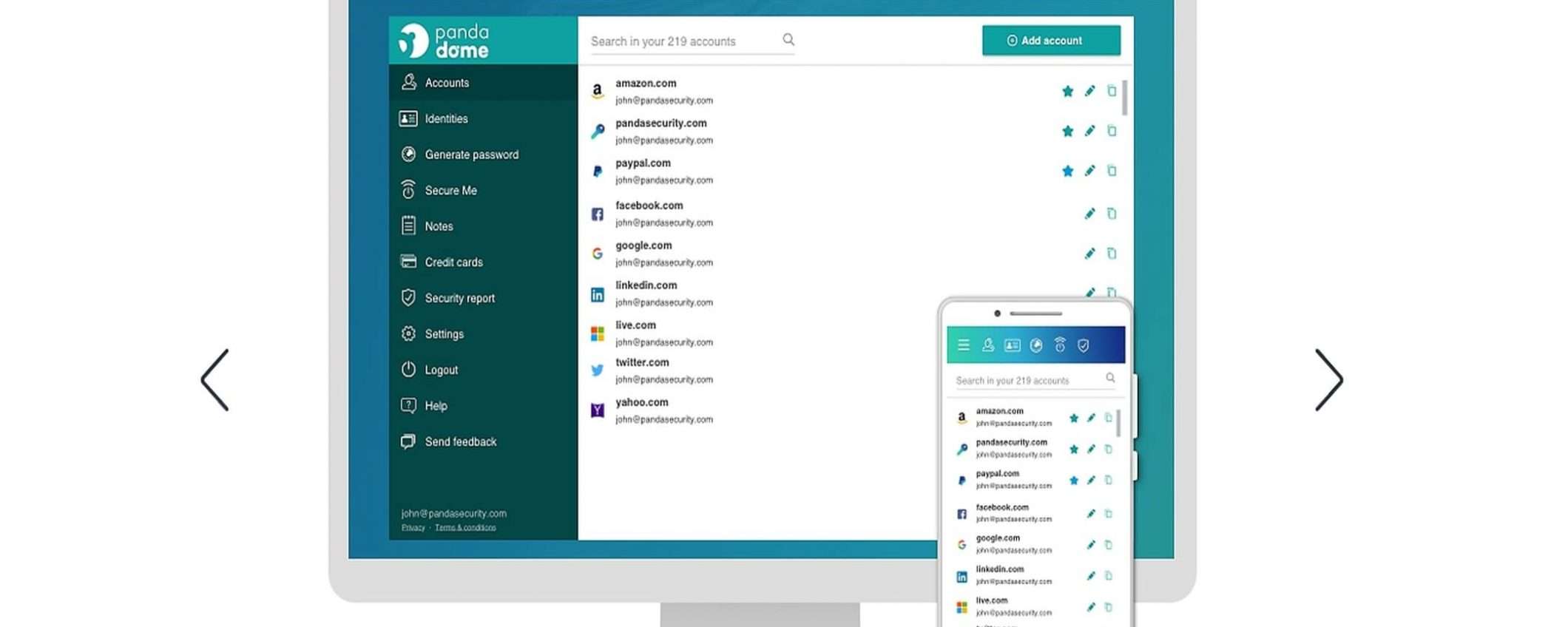Tap Generate password icon in phone toolbar
Image resolution: width=1568 pixels, height=627 pixels.
tap(1036, 345)
